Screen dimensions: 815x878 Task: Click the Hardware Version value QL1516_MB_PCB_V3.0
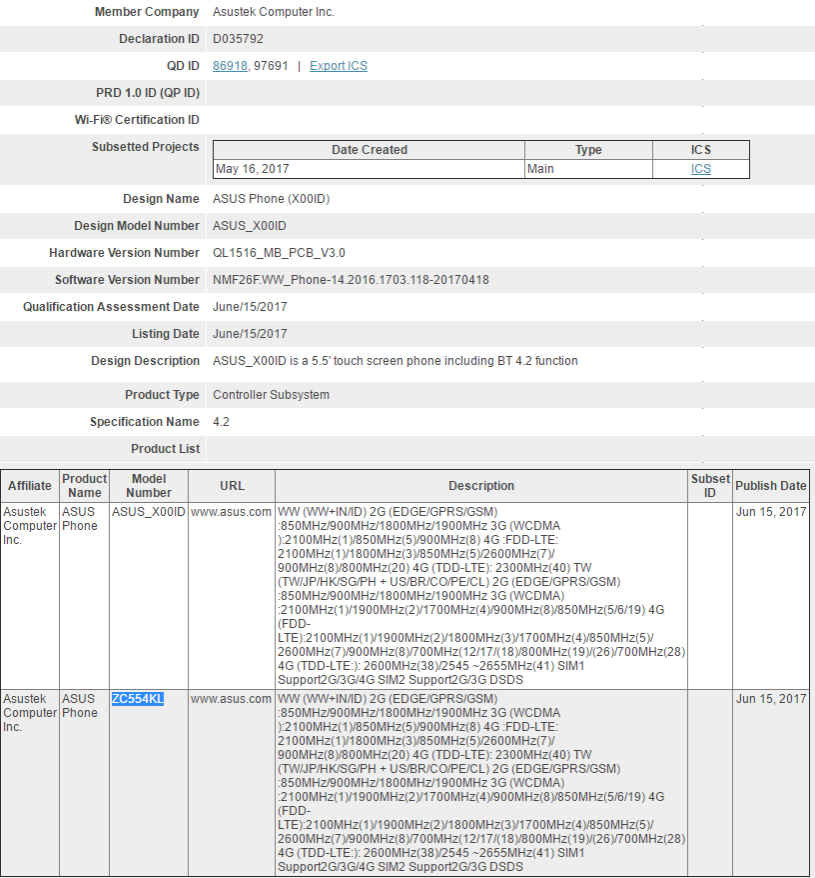point(279,253)
